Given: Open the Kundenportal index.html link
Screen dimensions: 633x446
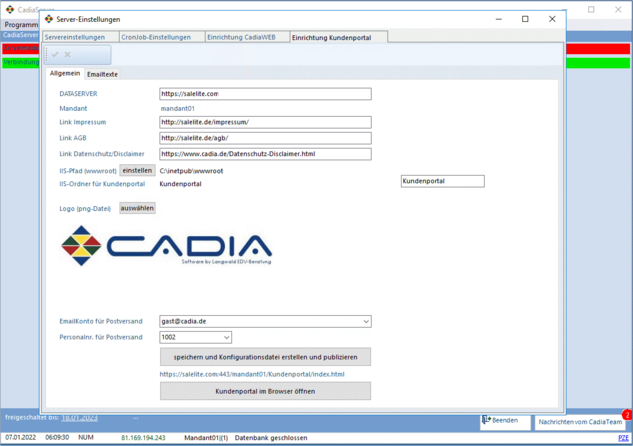Looking at the screenshot, I should (252, 374).
